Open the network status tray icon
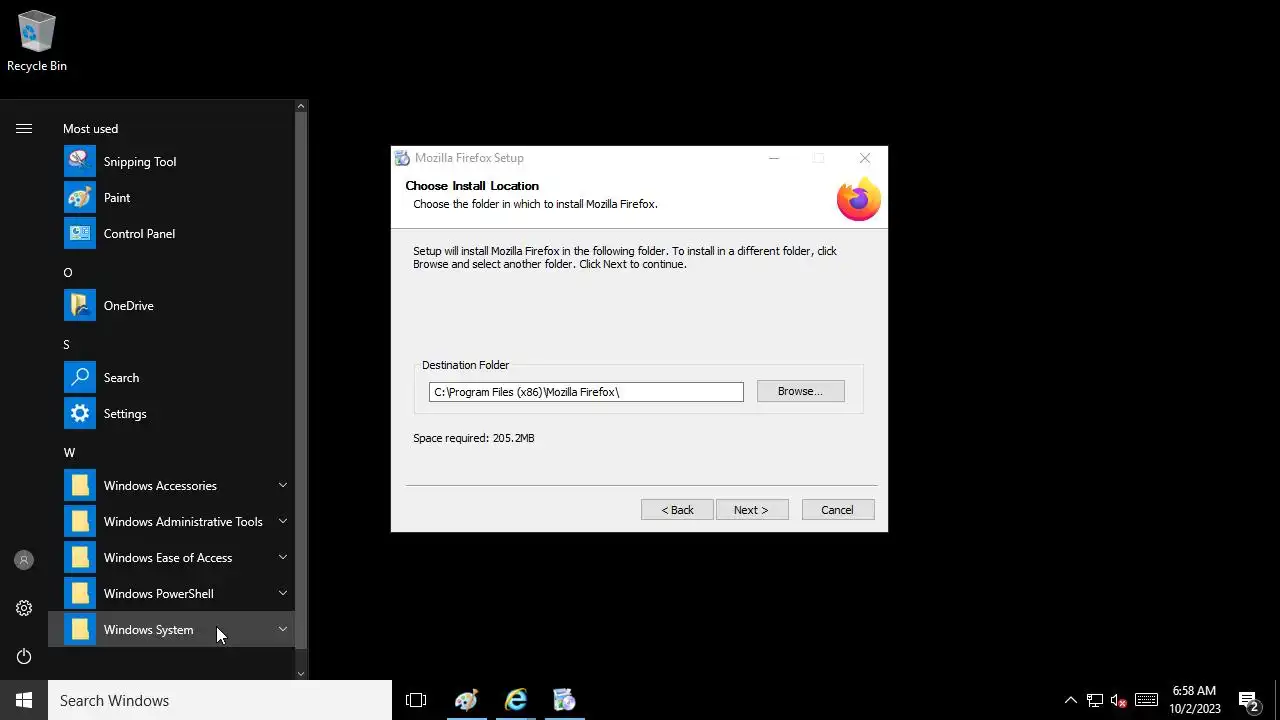Image resolution: width=1280 pixels, height=720 pixels. point(1095,700)
